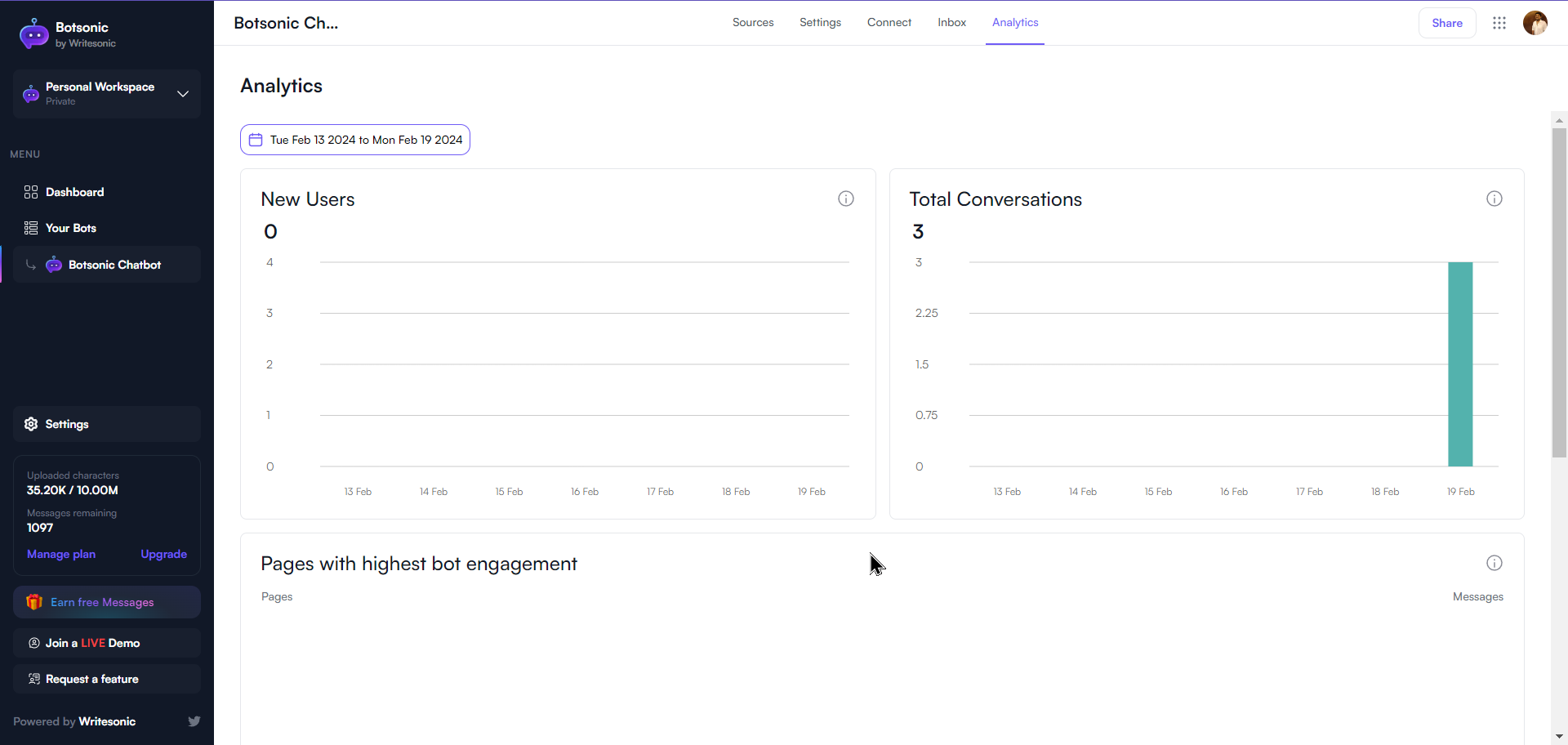Open the date range picker
1568x745 pixels.
coord(354,140)
